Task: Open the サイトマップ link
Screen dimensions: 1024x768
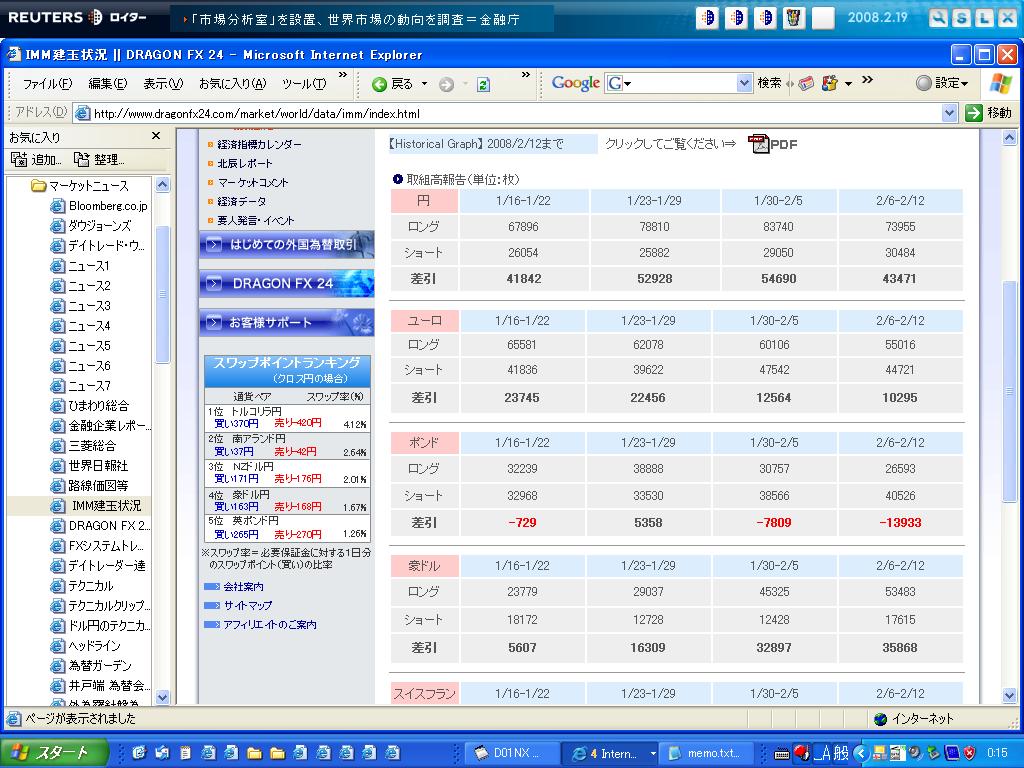Action: point(248,605)
